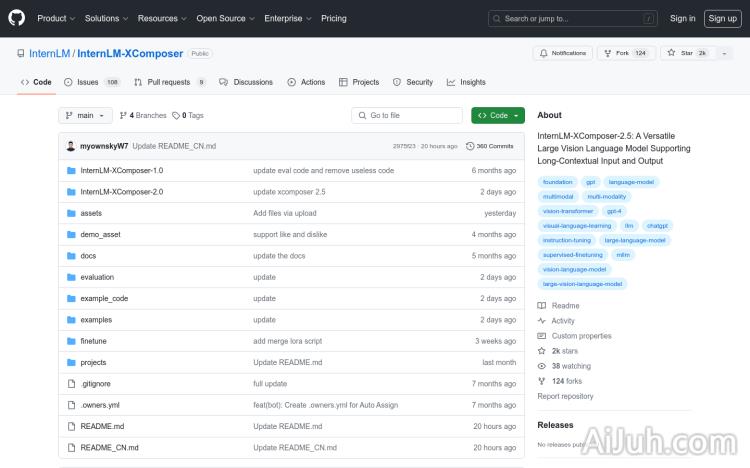Image resolution: width=750 pixels, height=468 pixels.
Task: Expand the Open Source menu
Action: pos(225,18)
